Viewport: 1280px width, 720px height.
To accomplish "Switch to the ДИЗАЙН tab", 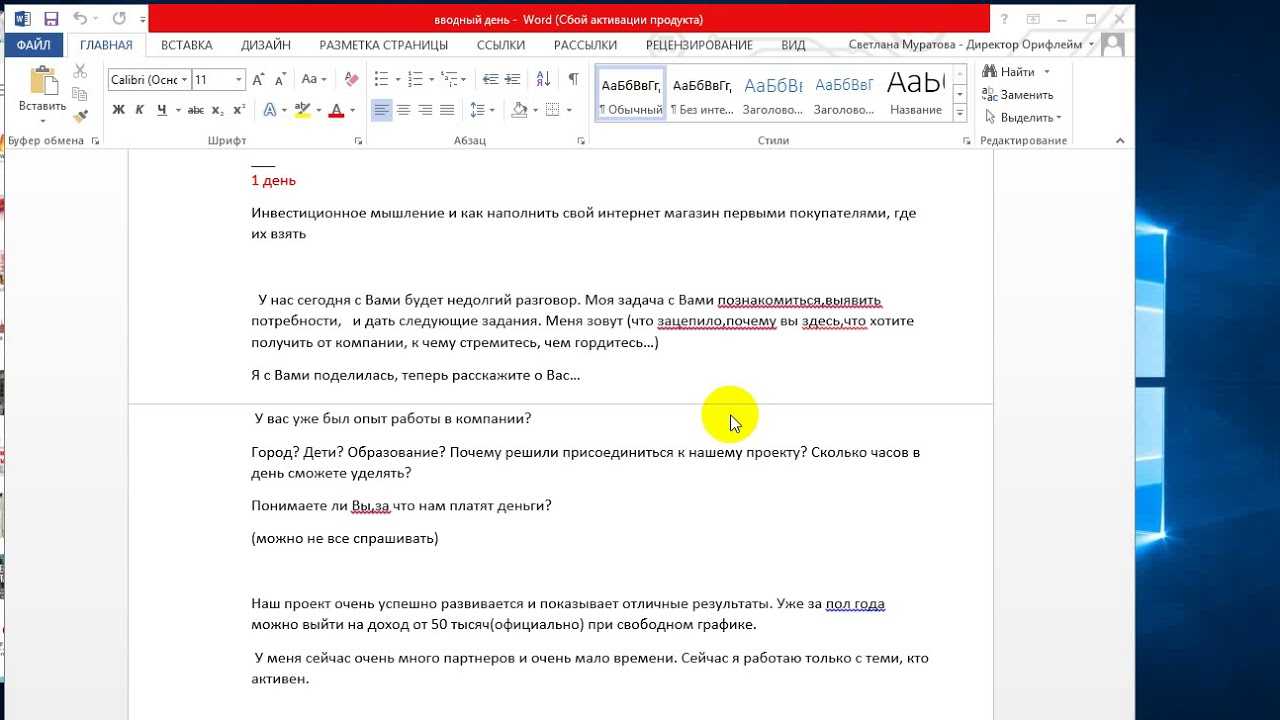I will click(x=266, y=45).
